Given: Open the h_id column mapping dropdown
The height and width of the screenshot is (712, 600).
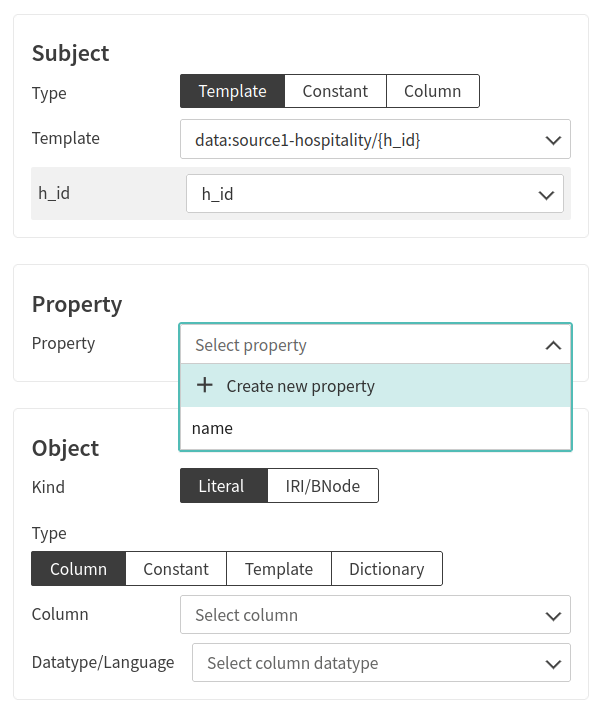Looking at the screenshot, I should click(360, 194).
